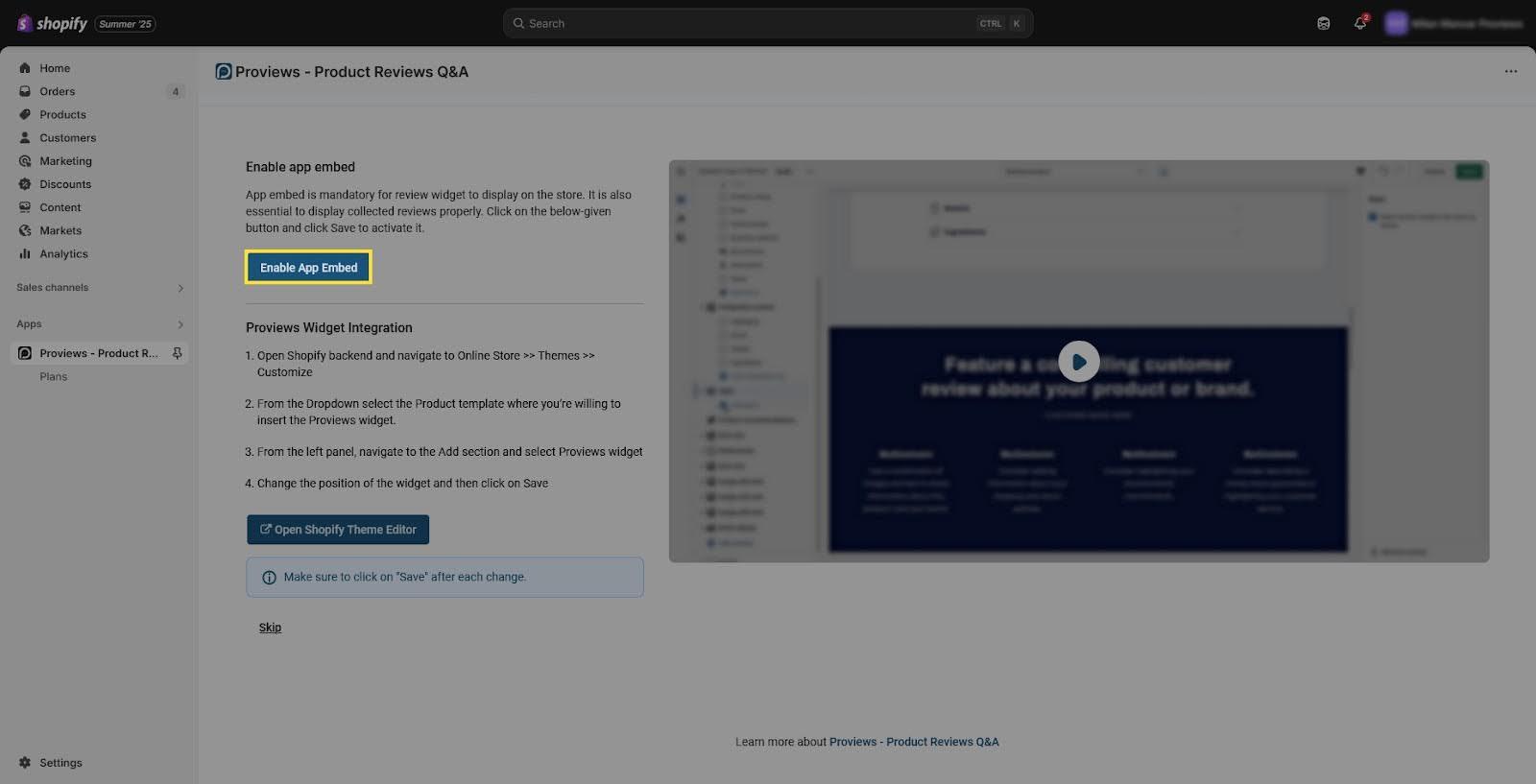Open the store account menu
Viewport: 1536px width, 784px height.
point(1452,23)
